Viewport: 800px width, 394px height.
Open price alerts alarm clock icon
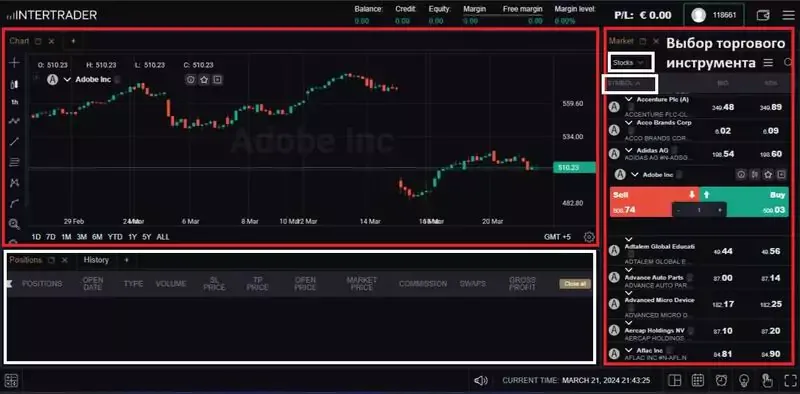pos(721,380)
